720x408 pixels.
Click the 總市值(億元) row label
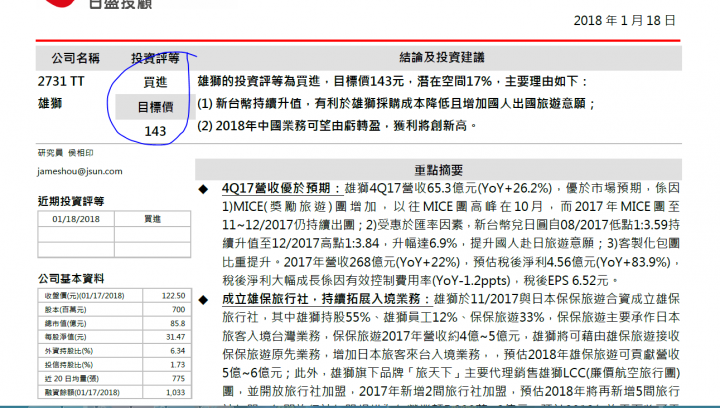[x=65, y=324]
